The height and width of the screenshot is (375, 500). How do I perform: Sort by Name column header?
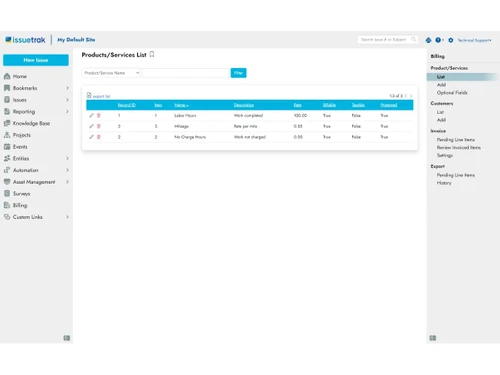[181, 105]
